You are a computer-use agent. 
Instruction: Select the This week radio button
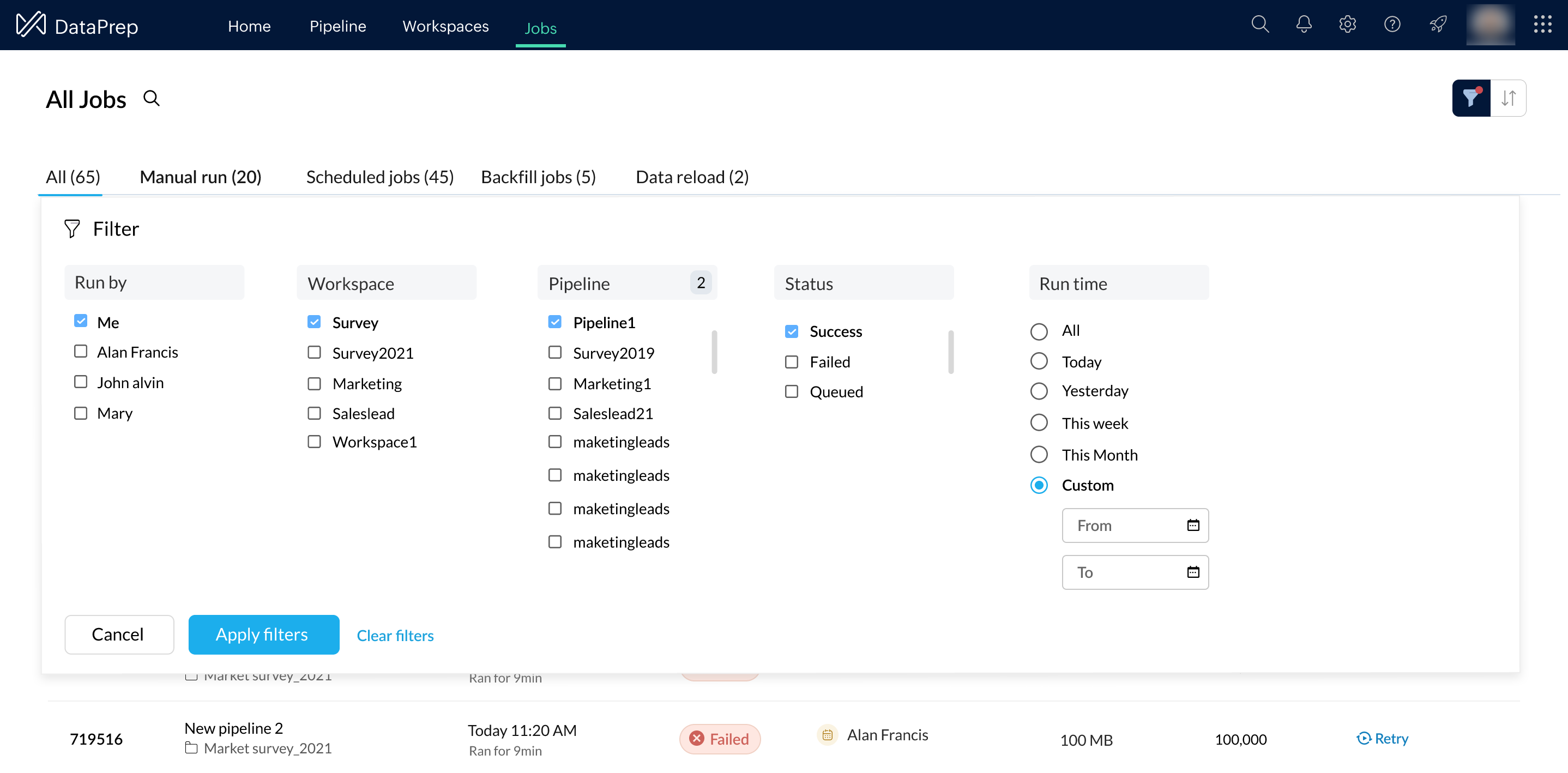tap(1039, 423)
